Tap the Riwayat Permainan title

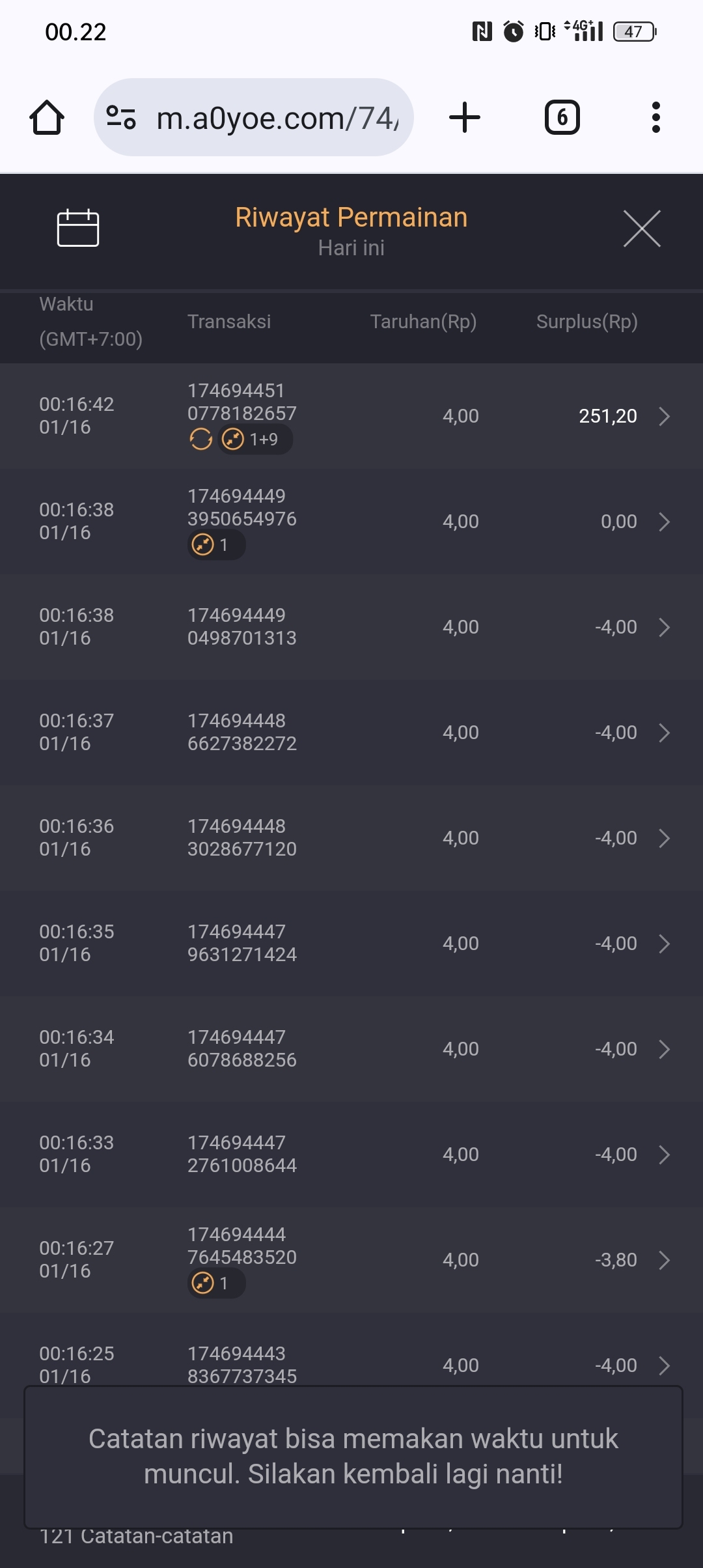[351, 217]
